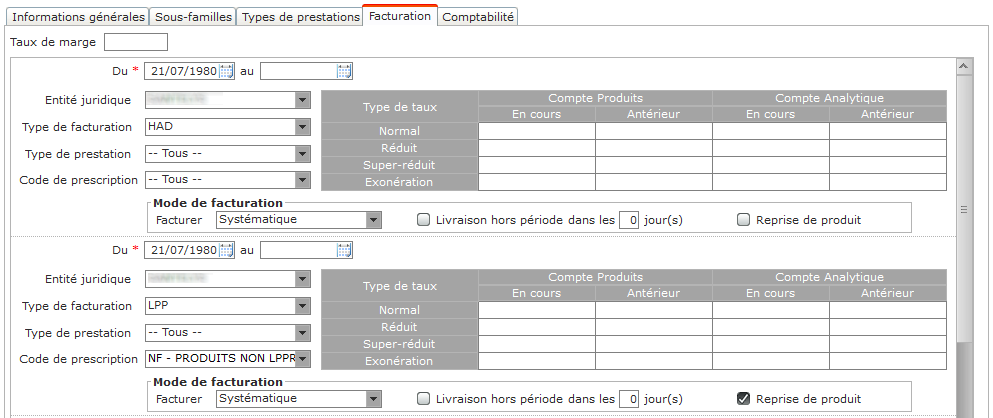Open the Types de prestations tab
The image size is (993, 418).
(x=301, y=17)
